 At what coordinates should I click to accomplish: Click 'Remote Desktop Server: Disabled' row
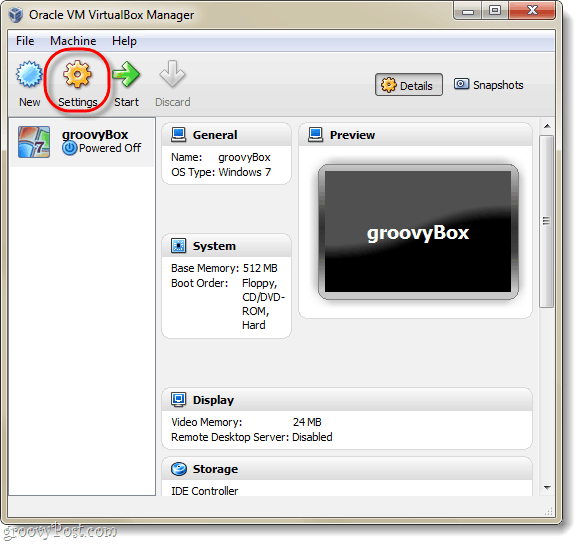(252, 437)
